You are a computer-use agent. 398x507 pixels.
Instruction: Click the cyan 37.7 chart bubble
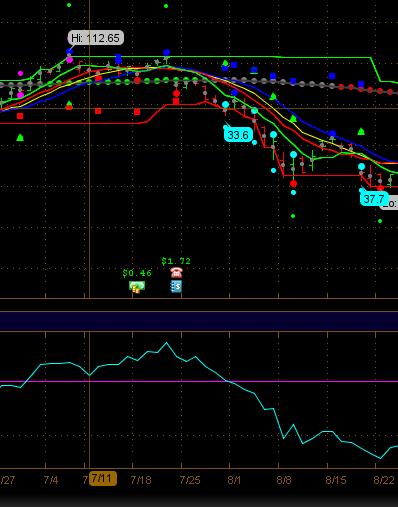pyautogui.click(x=374, y=199)
